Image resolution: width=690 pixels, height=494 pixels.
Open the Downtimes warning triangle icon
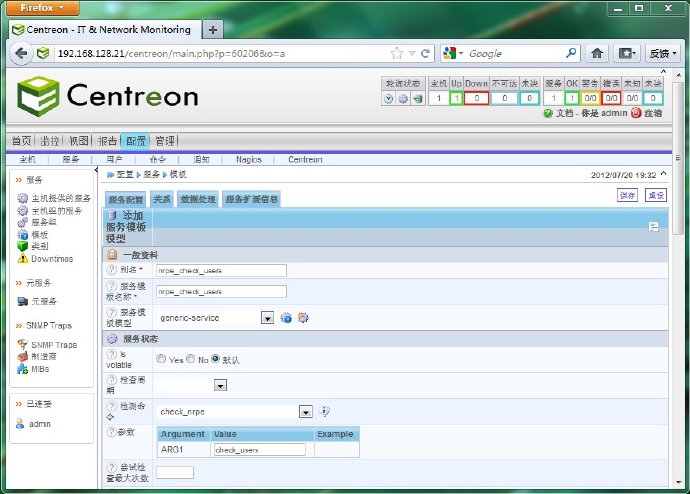(x=22, y=259)
